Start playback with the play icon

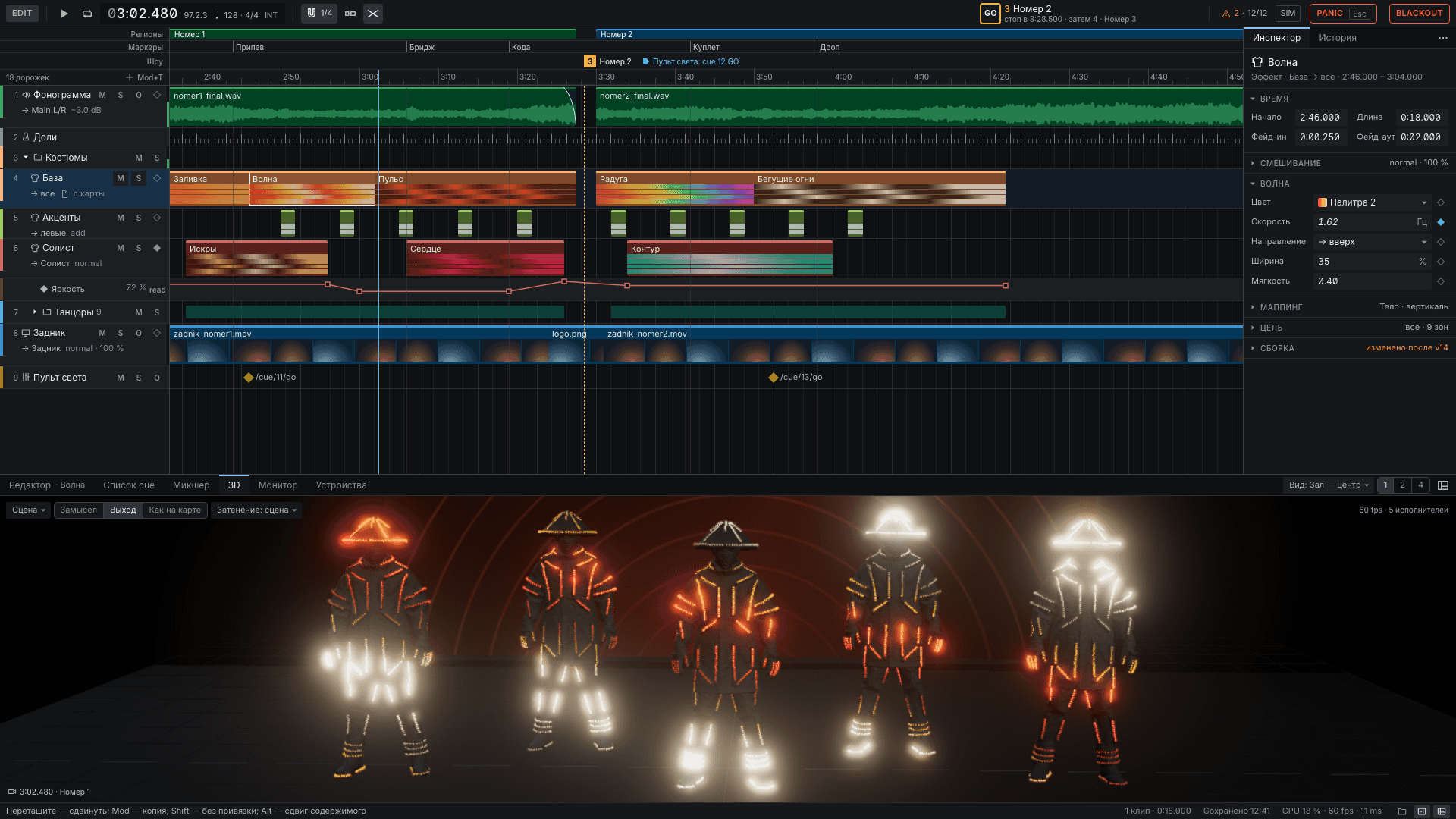tap(64, 14)
